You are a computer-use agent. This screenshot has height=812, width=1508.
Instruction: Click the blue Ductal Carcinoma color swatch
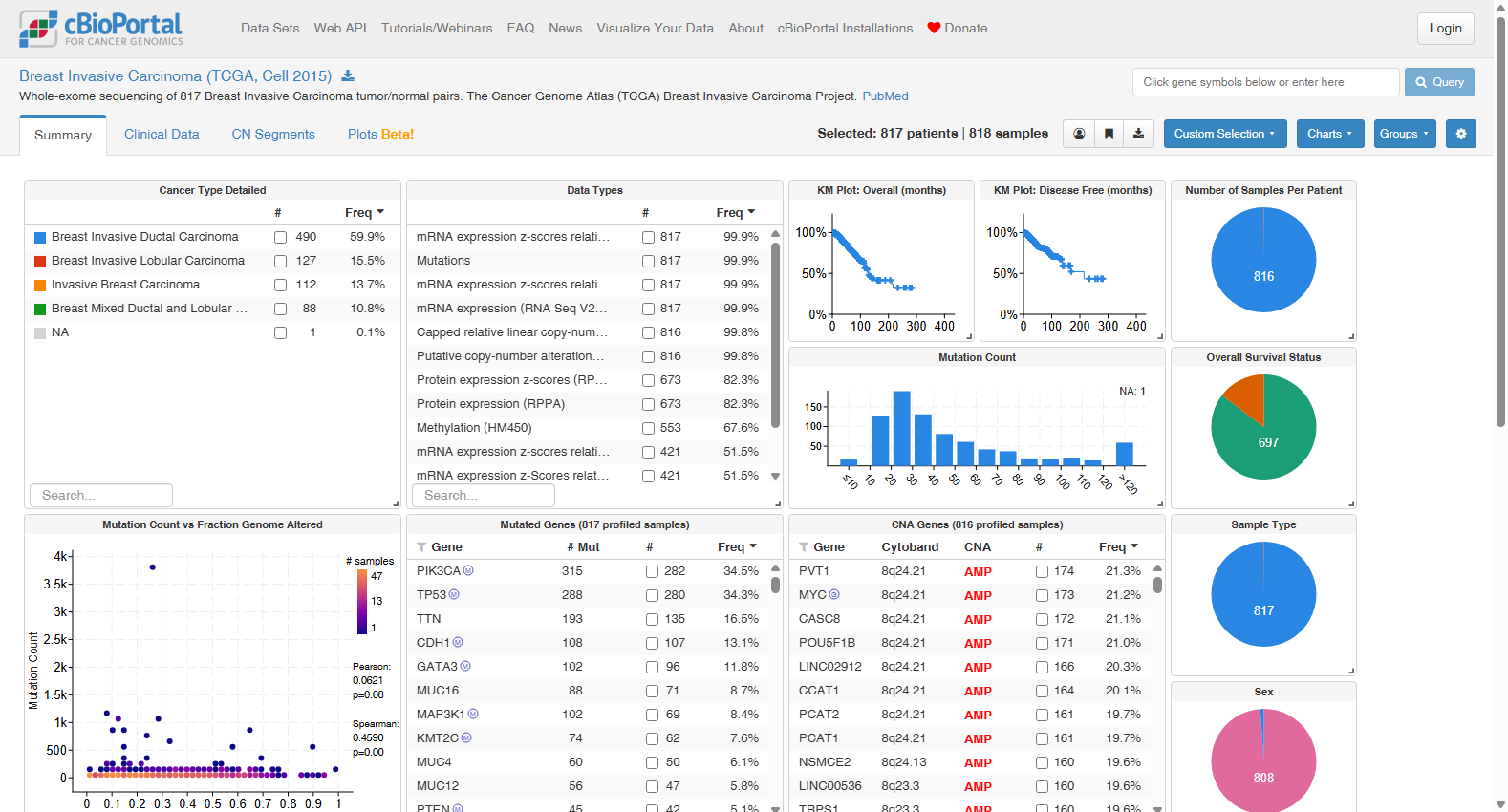coord(40,237)
